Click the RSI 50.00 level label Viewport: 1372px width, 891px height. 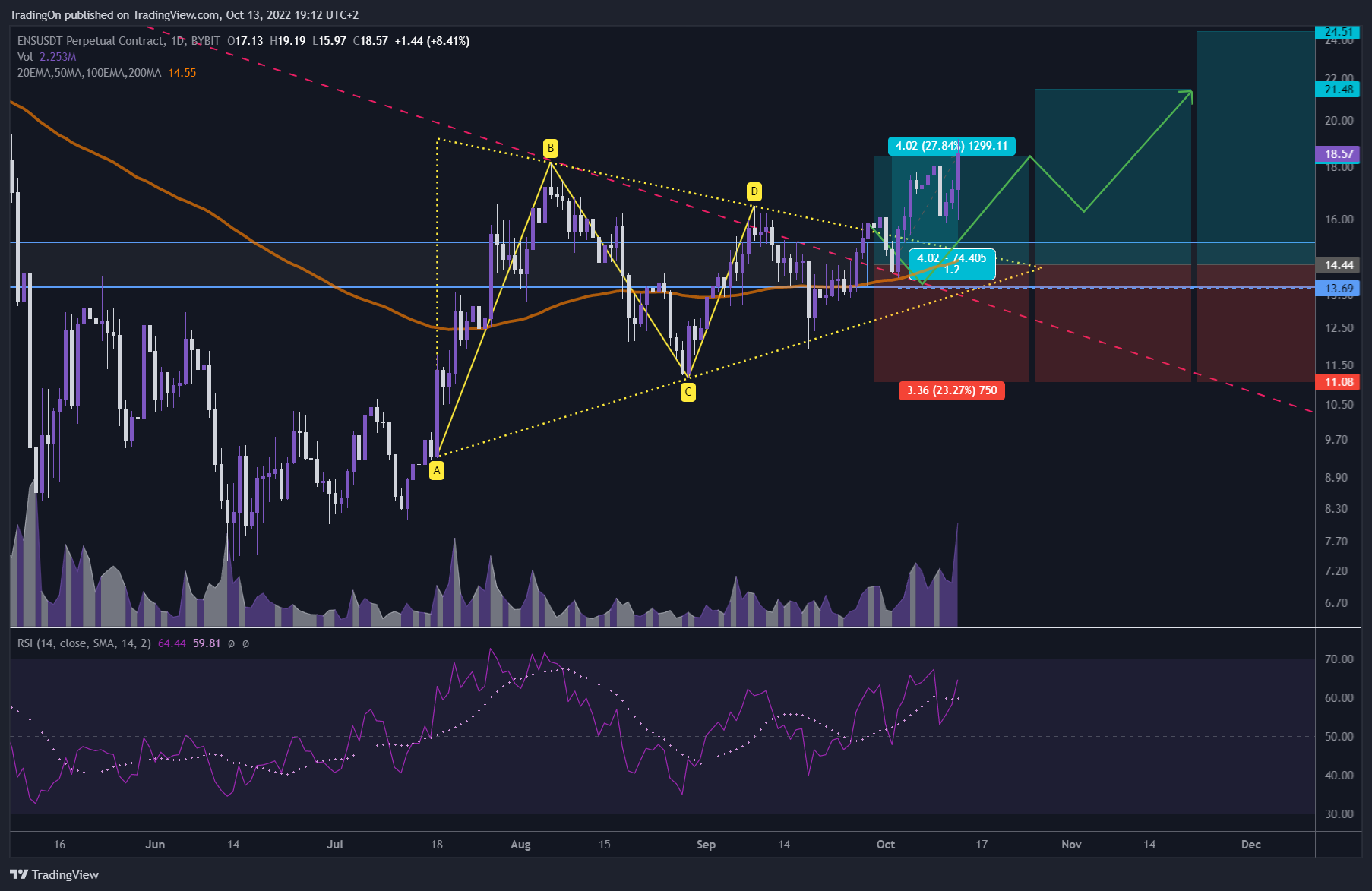point(1339,737)
